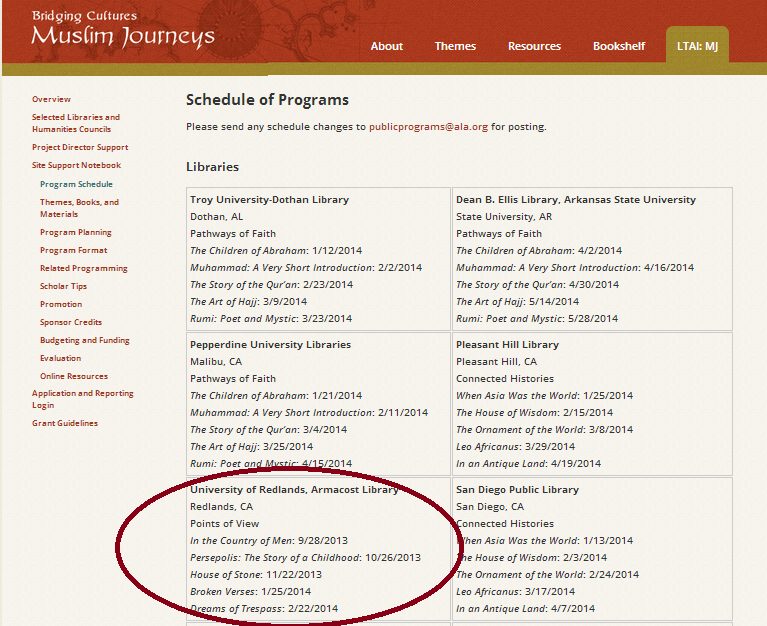Open Site Support Notebook link
The image size is (767, 626).
click(x=76, y=165)
